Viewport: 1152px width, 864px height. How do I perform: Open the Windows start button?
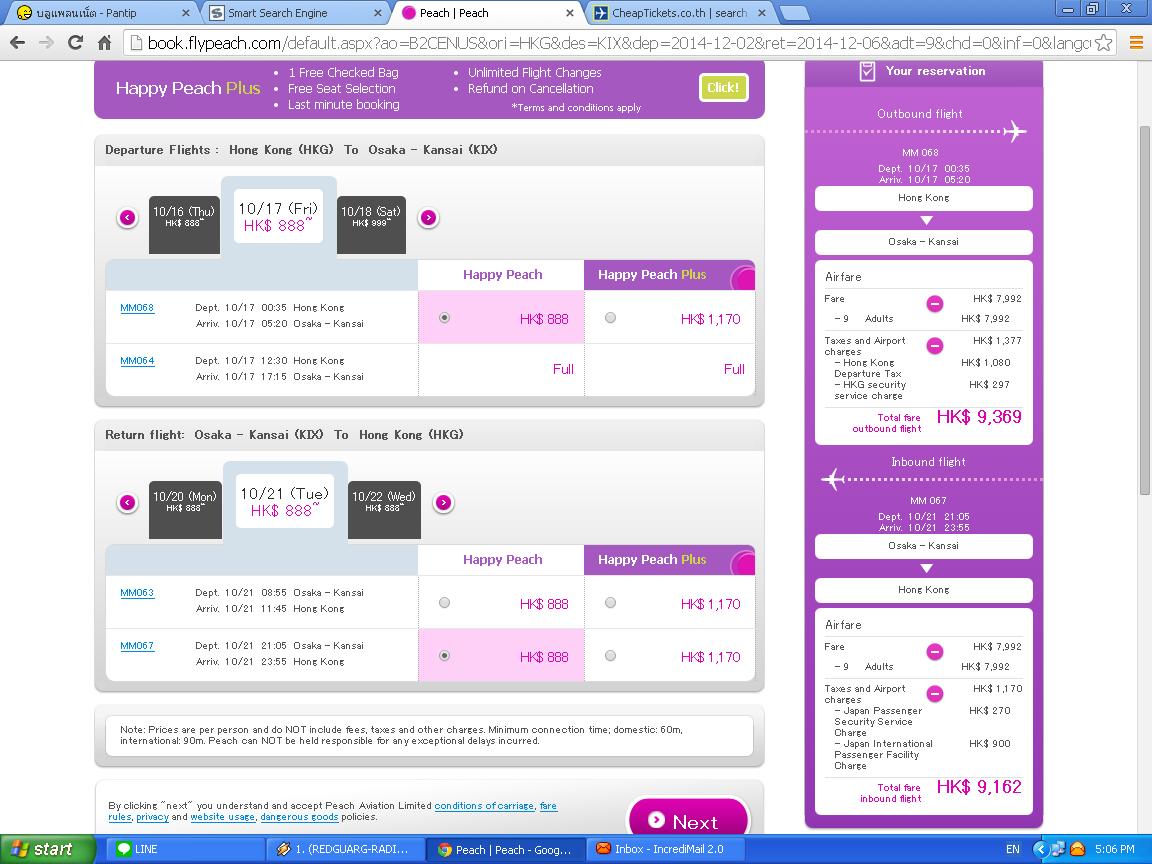48,849
